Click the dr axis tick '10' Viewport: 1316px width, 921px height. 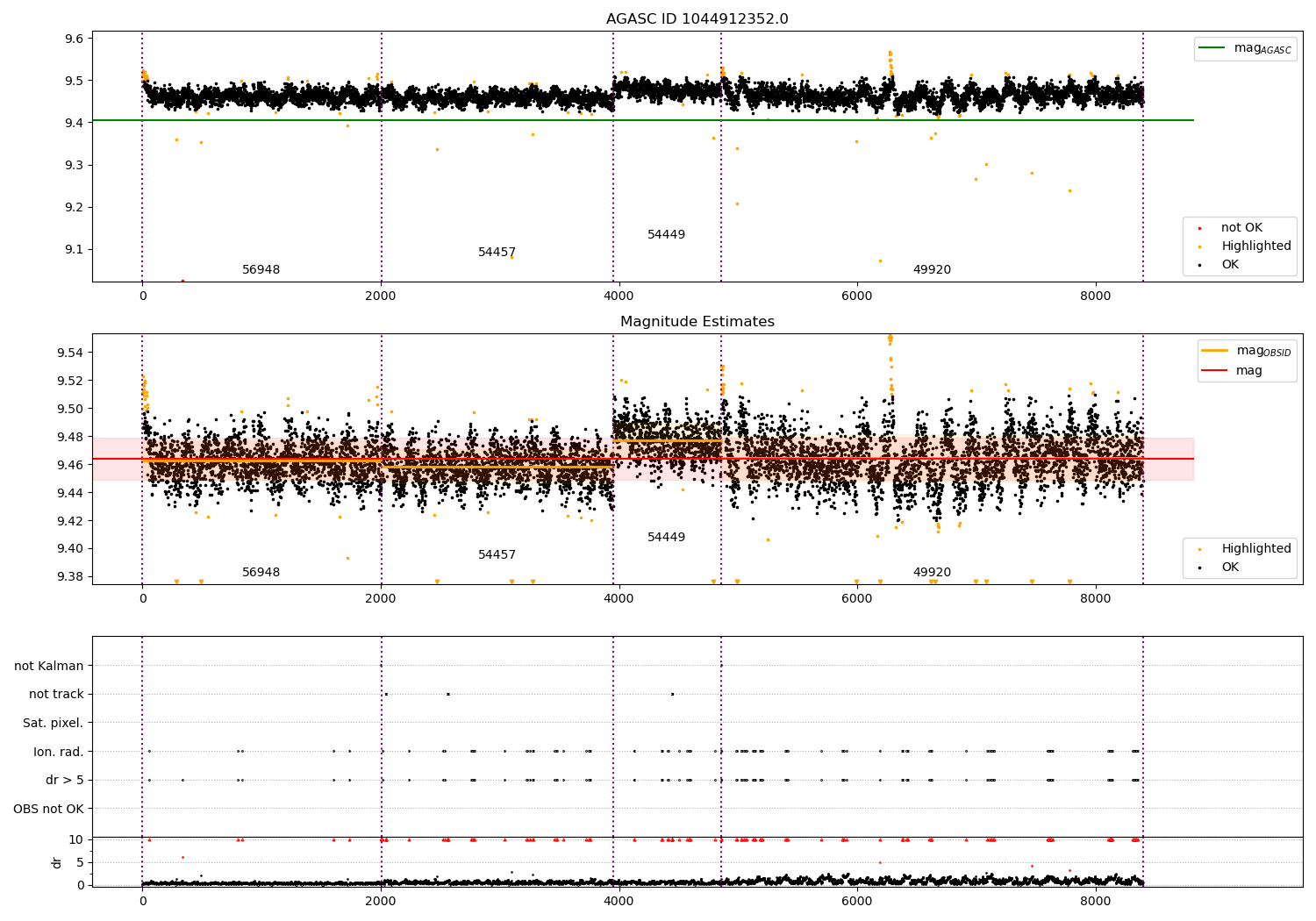tap(75, 840)
